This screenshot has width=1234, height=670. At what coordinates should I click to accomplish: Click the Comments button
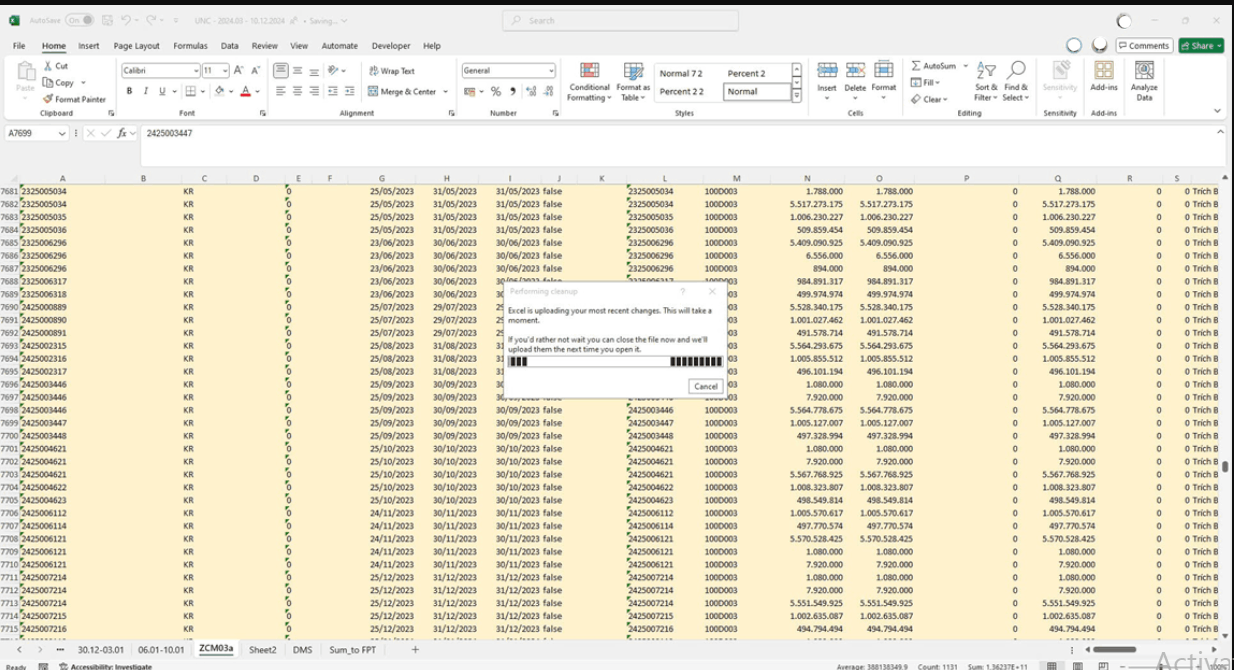click(1144, 46)
